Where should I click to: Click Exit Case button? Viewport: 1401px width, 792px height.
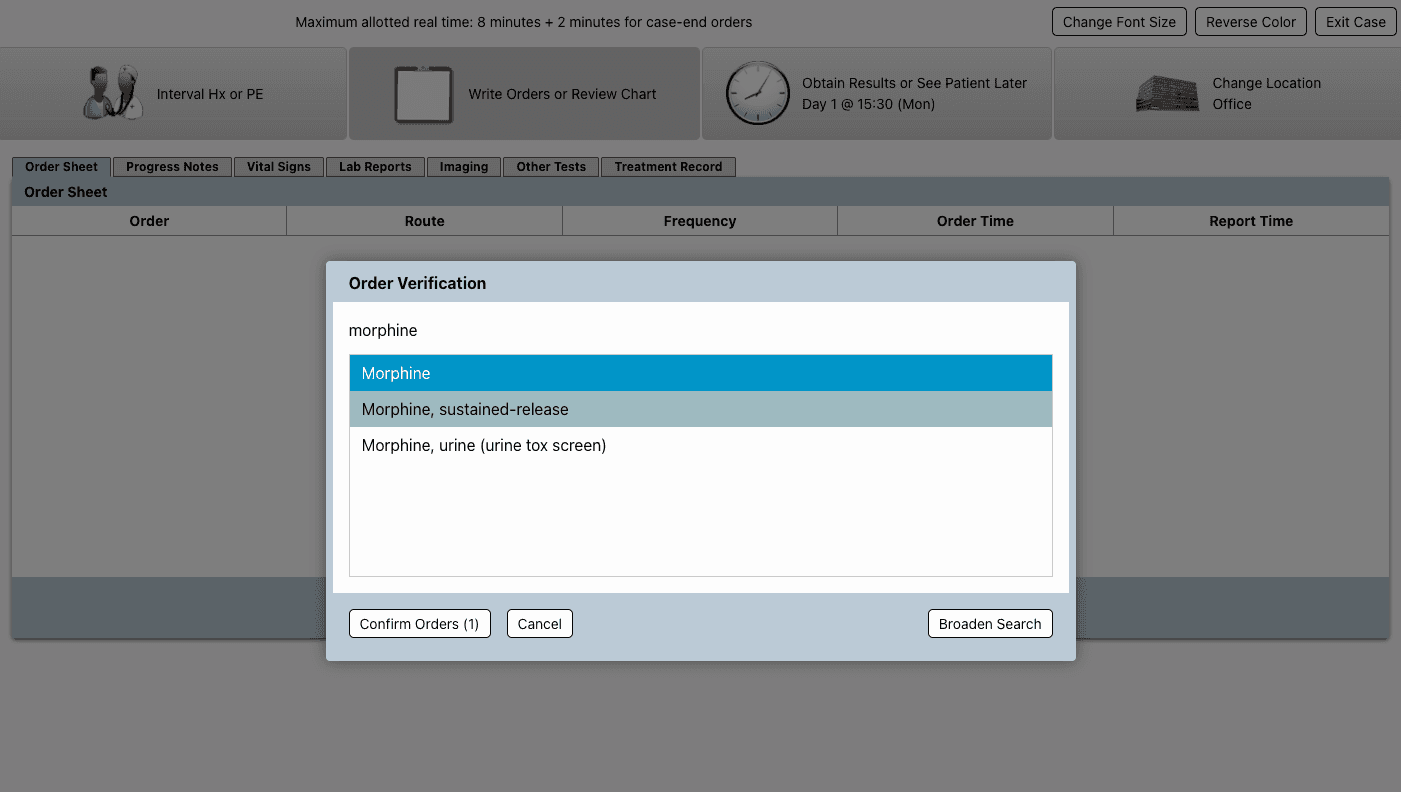(1355, 22)
